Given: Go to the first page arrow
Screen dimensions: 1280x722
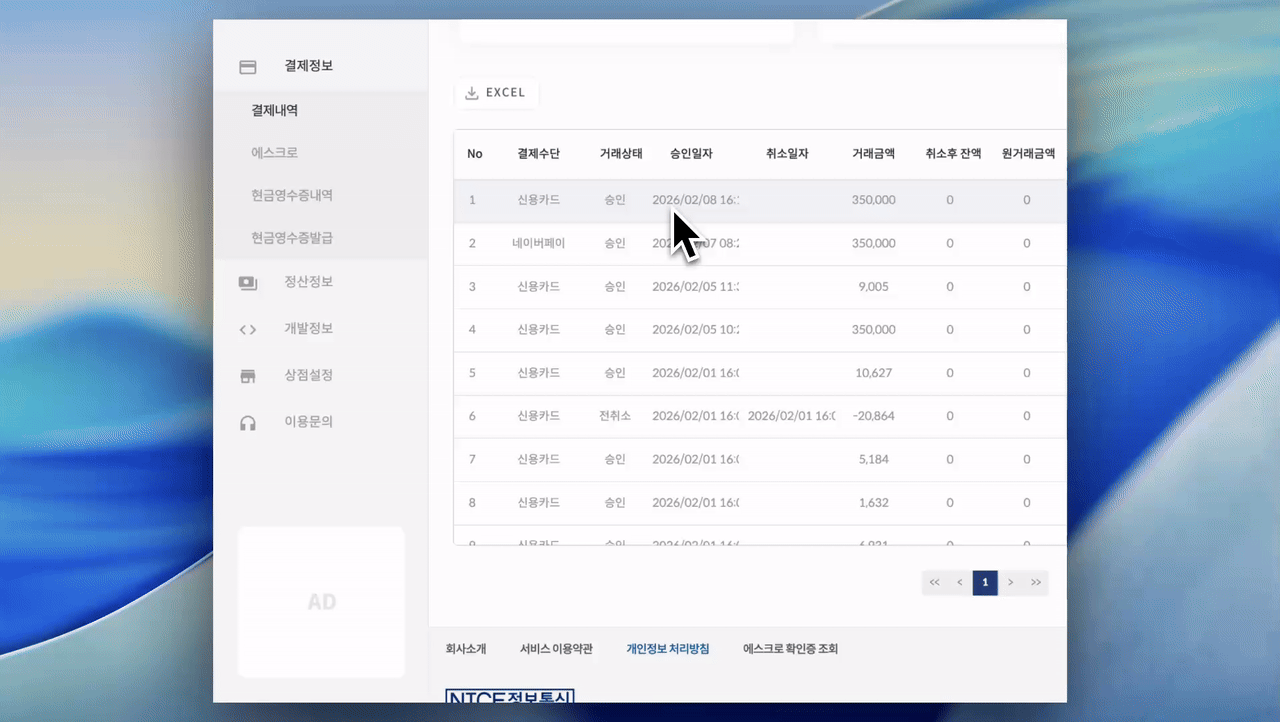Looking at the screenshot, I should (x=934, y=582).
